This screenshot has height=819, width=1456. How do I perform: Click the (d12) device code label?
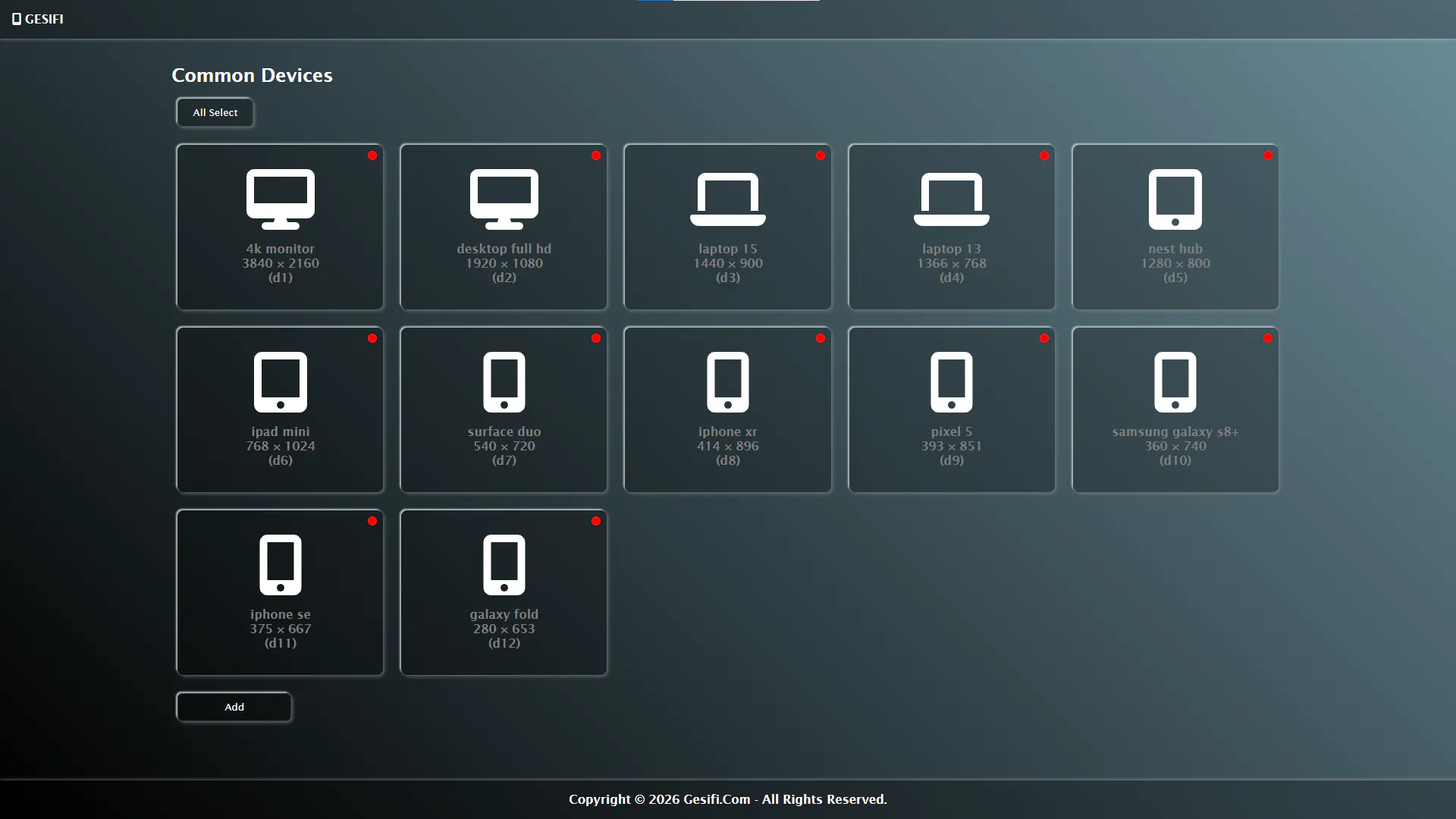[504, 643]
